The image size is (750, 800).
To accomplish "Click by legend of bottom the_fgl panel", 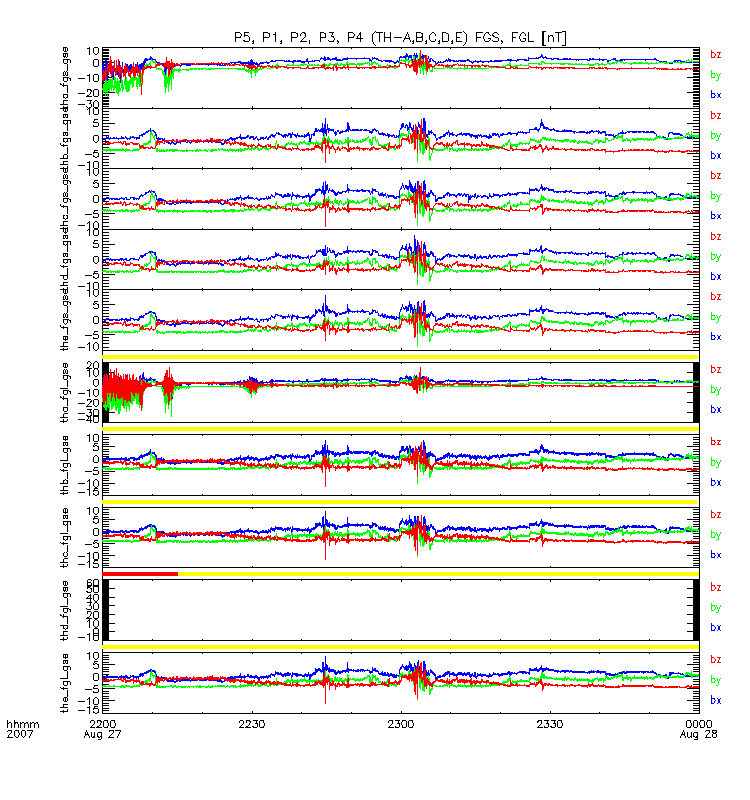I will [716, 681].
